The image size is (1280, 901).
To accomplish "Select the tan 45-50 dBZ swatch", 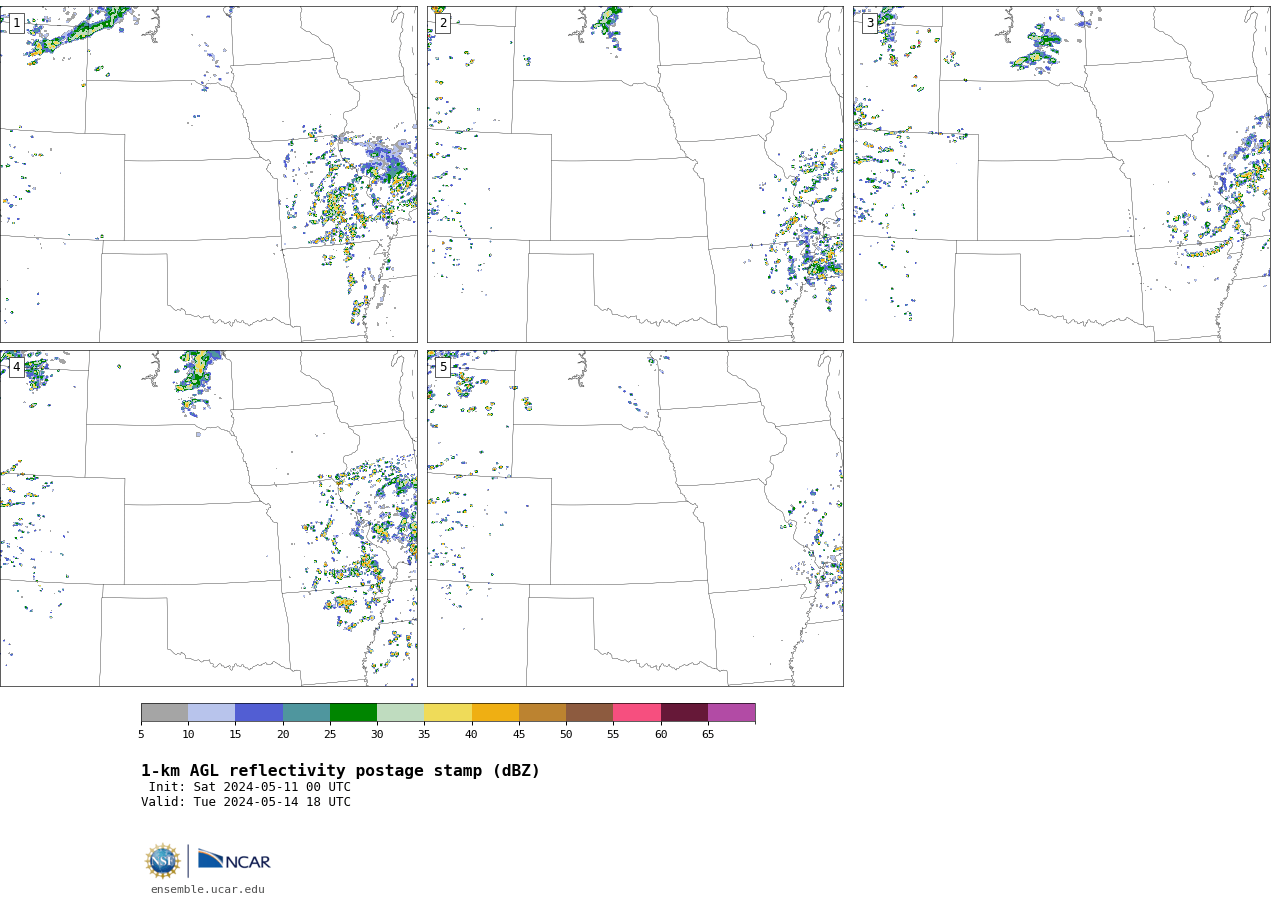I will 542,713.
